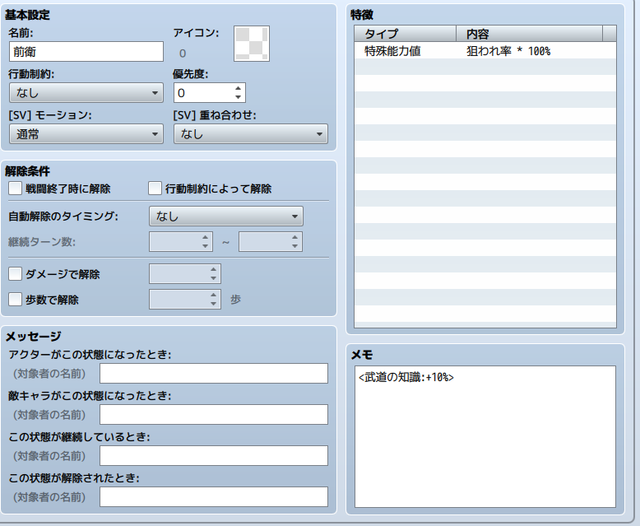Click the minimum 継続ターン数 spinner
Image resolution: width=640 pixels, height=526 pixels.
tap(181, 242)
